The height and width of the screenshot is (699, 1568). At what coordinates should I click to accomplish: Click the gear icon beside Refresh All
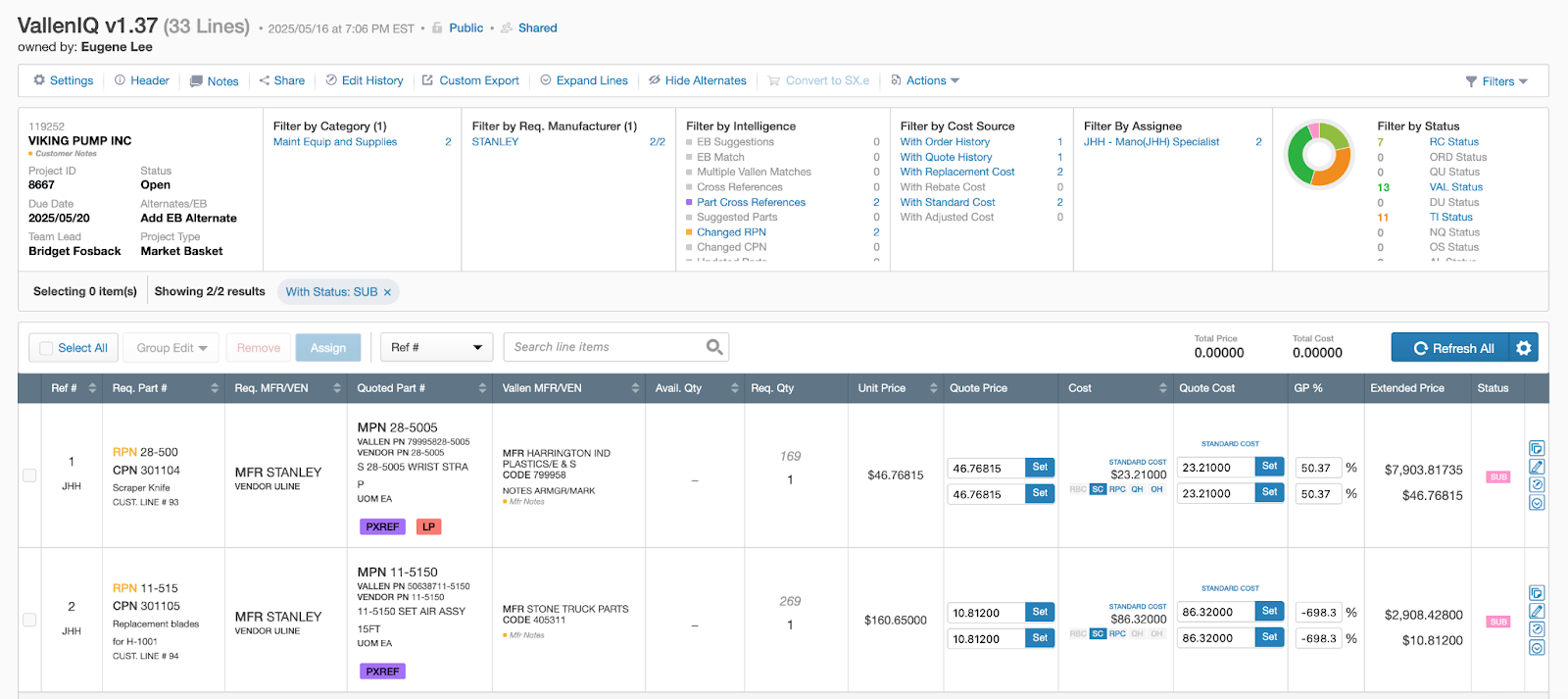click(1523, 348)
